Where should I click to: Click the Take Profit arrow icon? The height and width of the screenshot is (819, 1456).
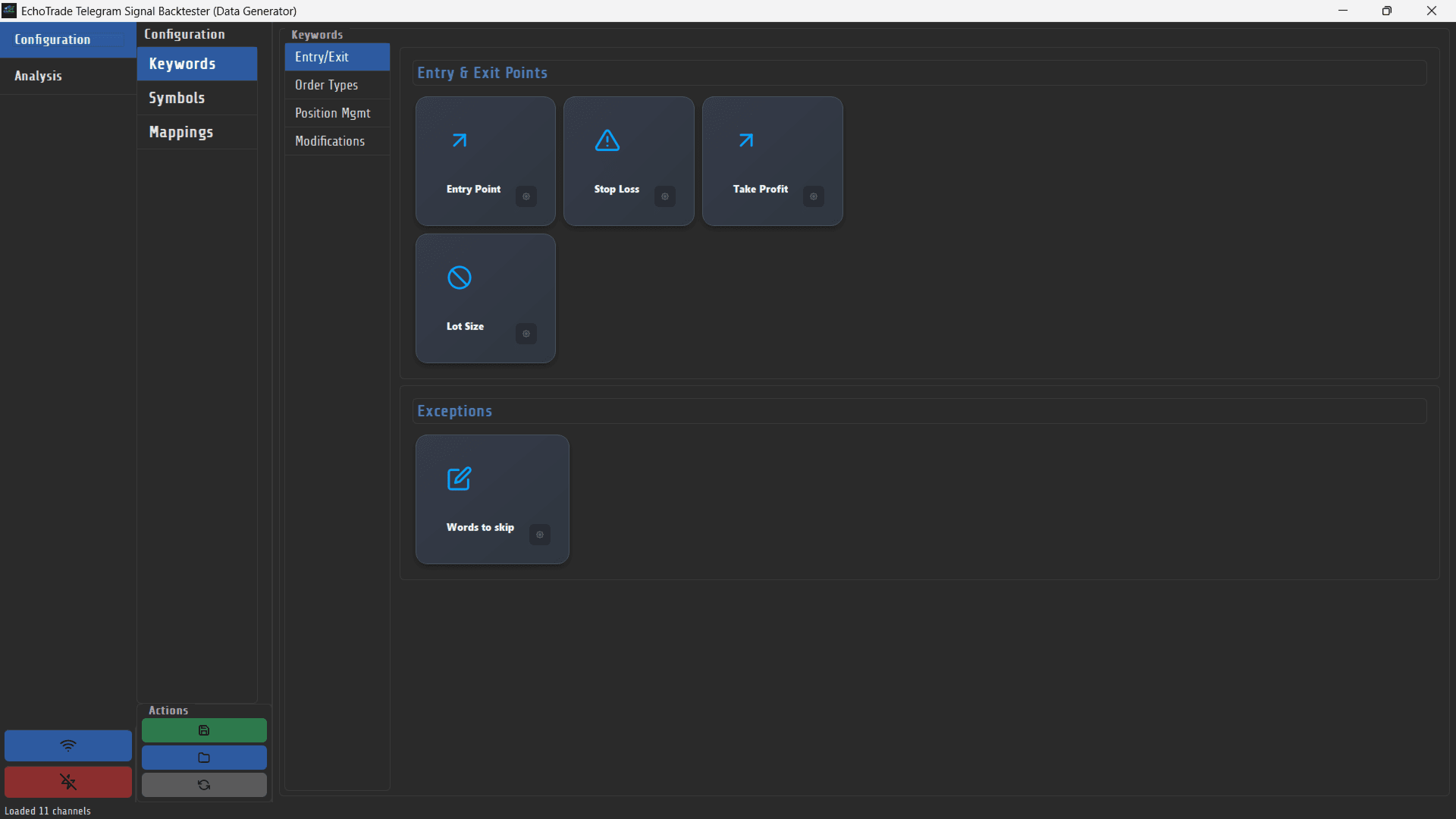[x=746, y=140]
